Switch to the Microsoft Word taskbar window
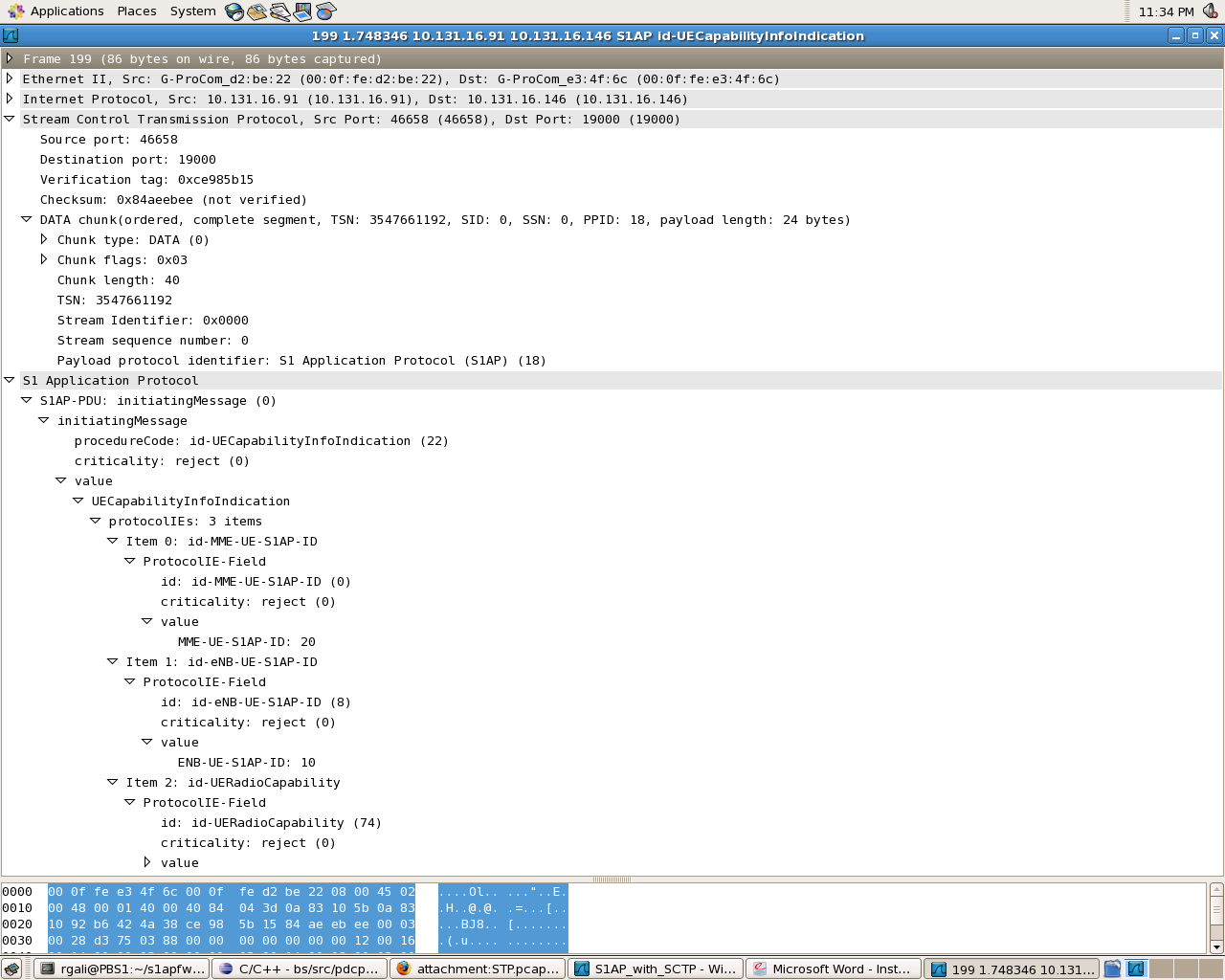 833,969
